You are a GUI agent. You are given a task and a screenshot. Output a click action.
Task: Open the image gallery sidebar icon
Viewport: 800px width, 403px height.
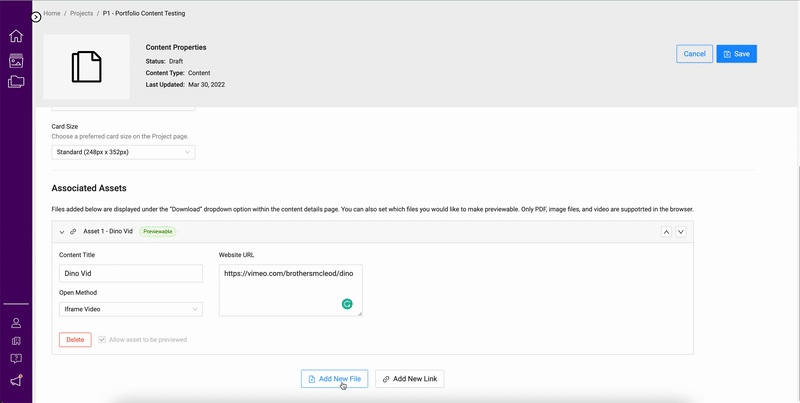click(x=16, y=60)
